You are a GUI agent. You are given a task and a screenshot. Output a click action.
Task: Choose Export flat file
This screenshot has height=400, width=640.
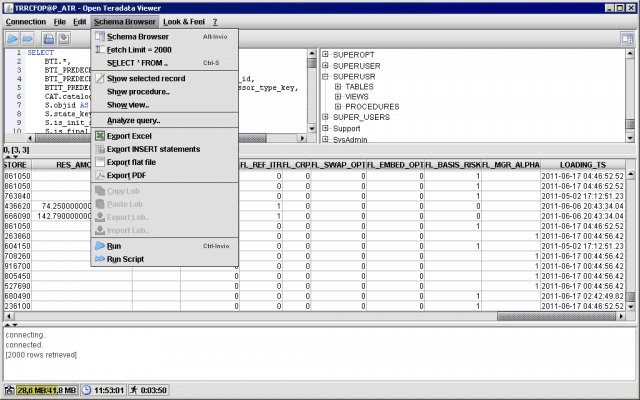164,162
